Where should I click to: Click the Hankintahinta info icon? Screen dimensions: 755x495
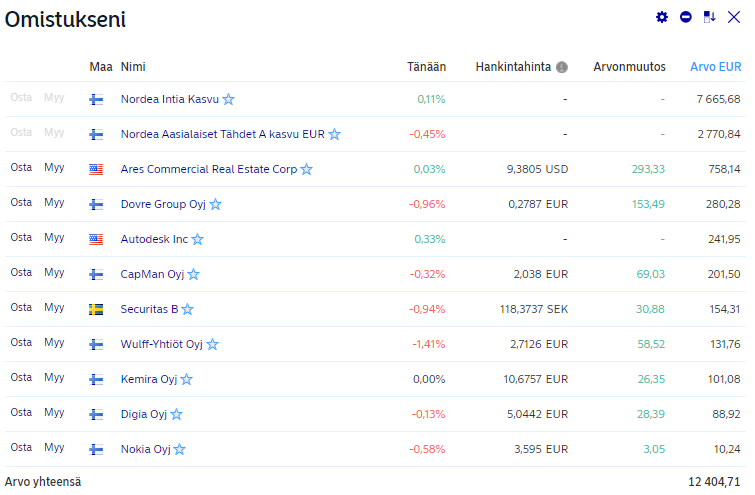(x=561, y=67)
